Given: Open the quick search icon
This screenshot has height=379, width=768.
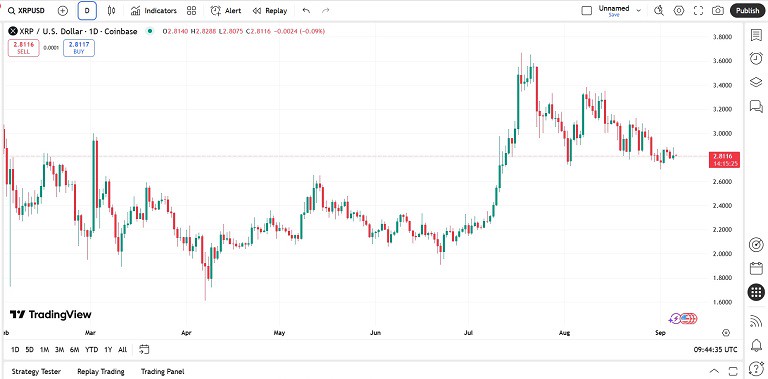Looking at the screenshot, I should coord(659,10).
